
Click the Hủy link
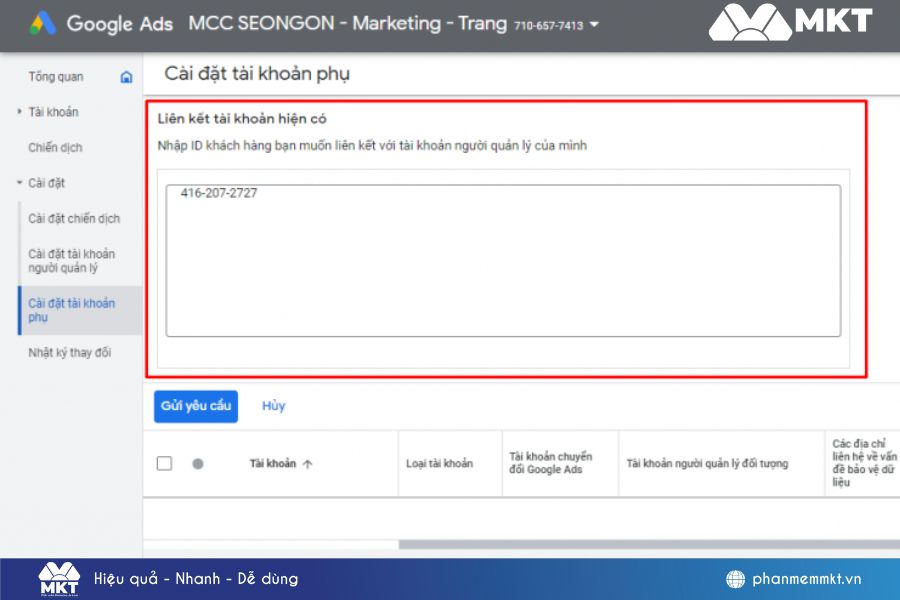[272, 406]
